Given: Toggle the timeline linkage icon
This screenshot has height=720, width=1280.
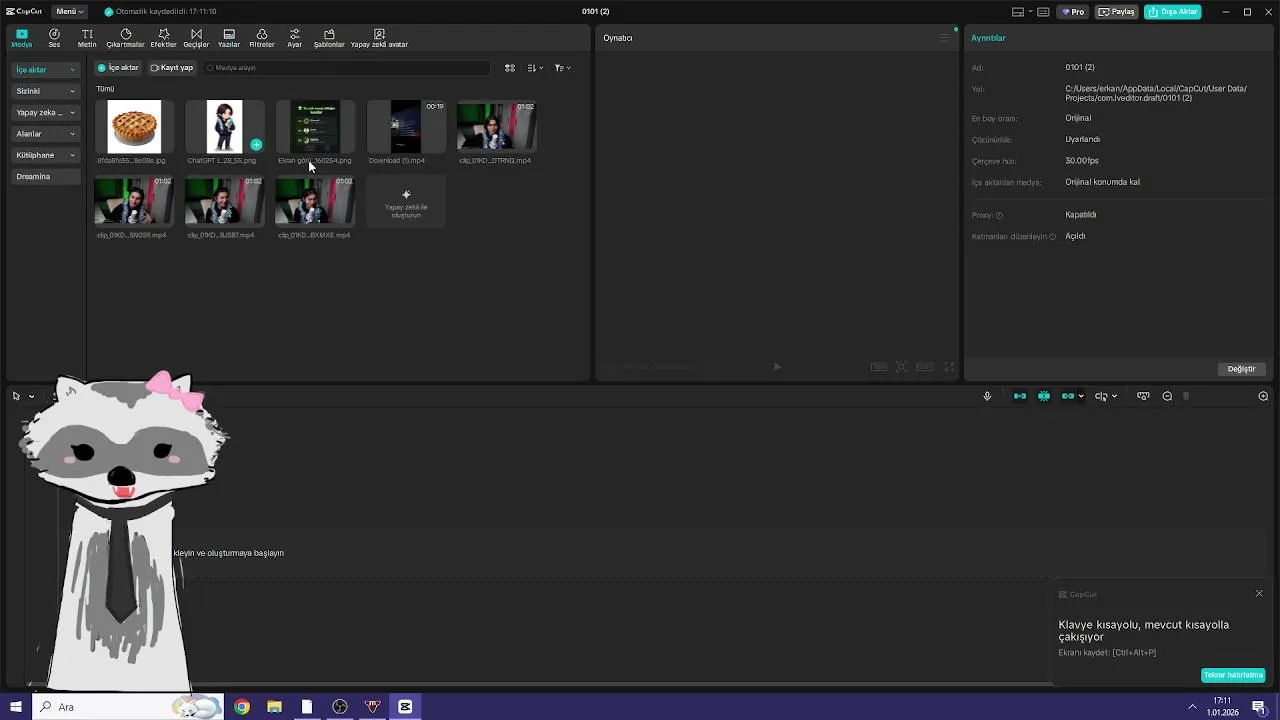Looking at the screenshot, I should coord(1068,396).
